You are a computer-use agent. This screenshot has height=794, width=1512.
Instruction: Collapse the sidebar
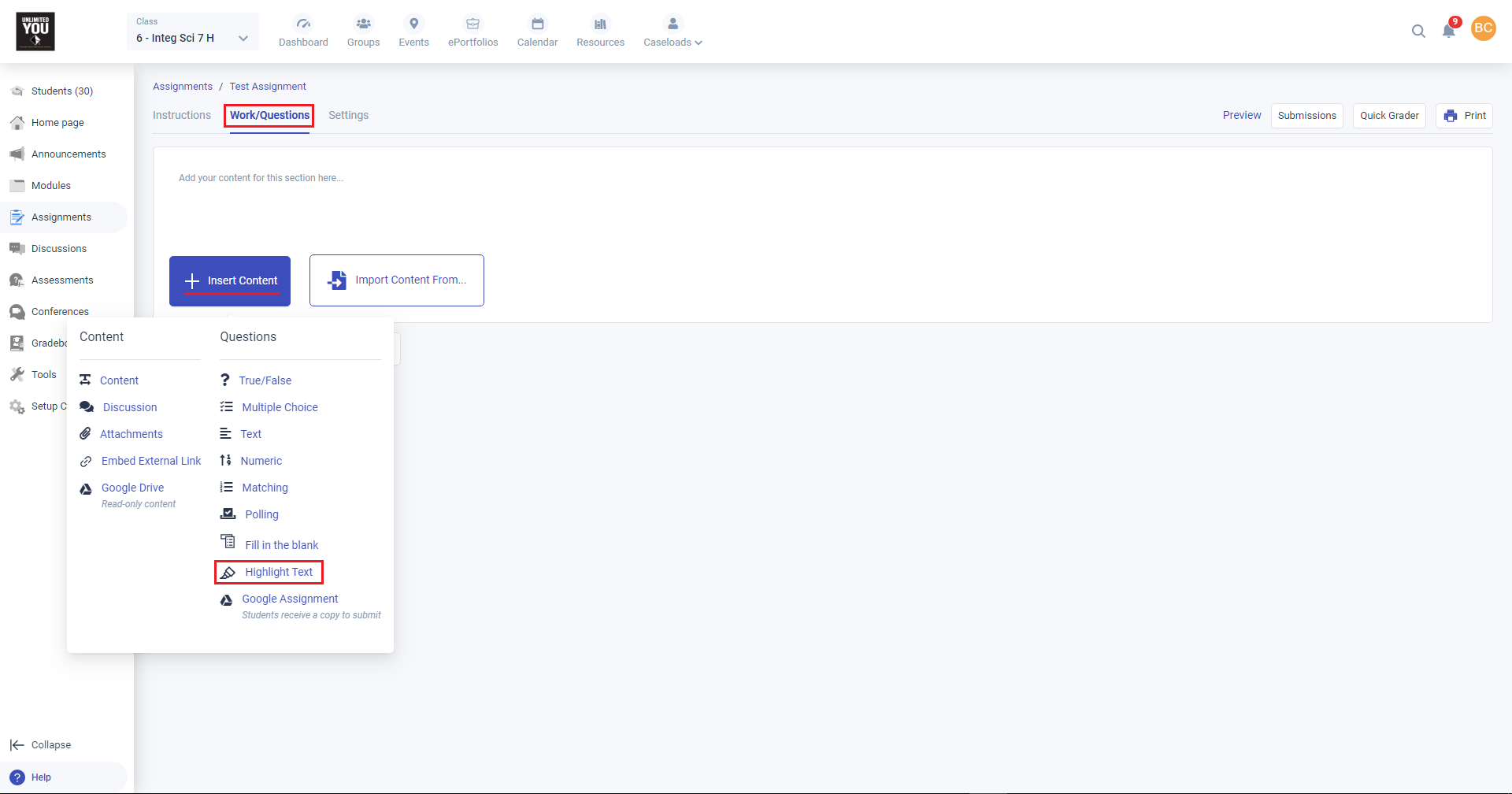(41, 745)
